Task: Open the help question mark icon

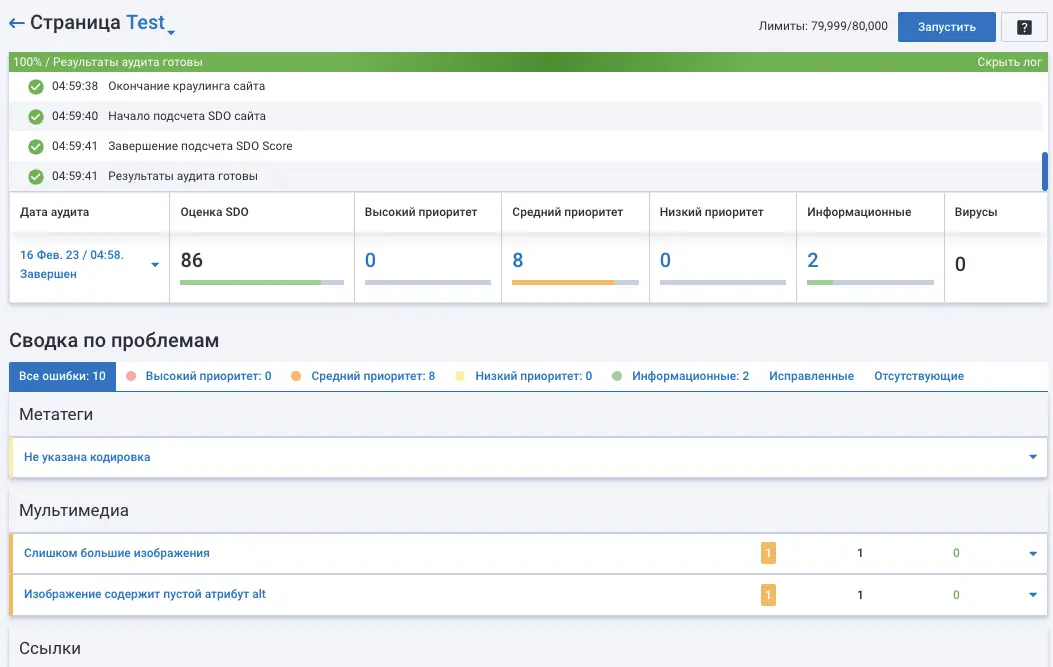Action: coord(1024,27)
